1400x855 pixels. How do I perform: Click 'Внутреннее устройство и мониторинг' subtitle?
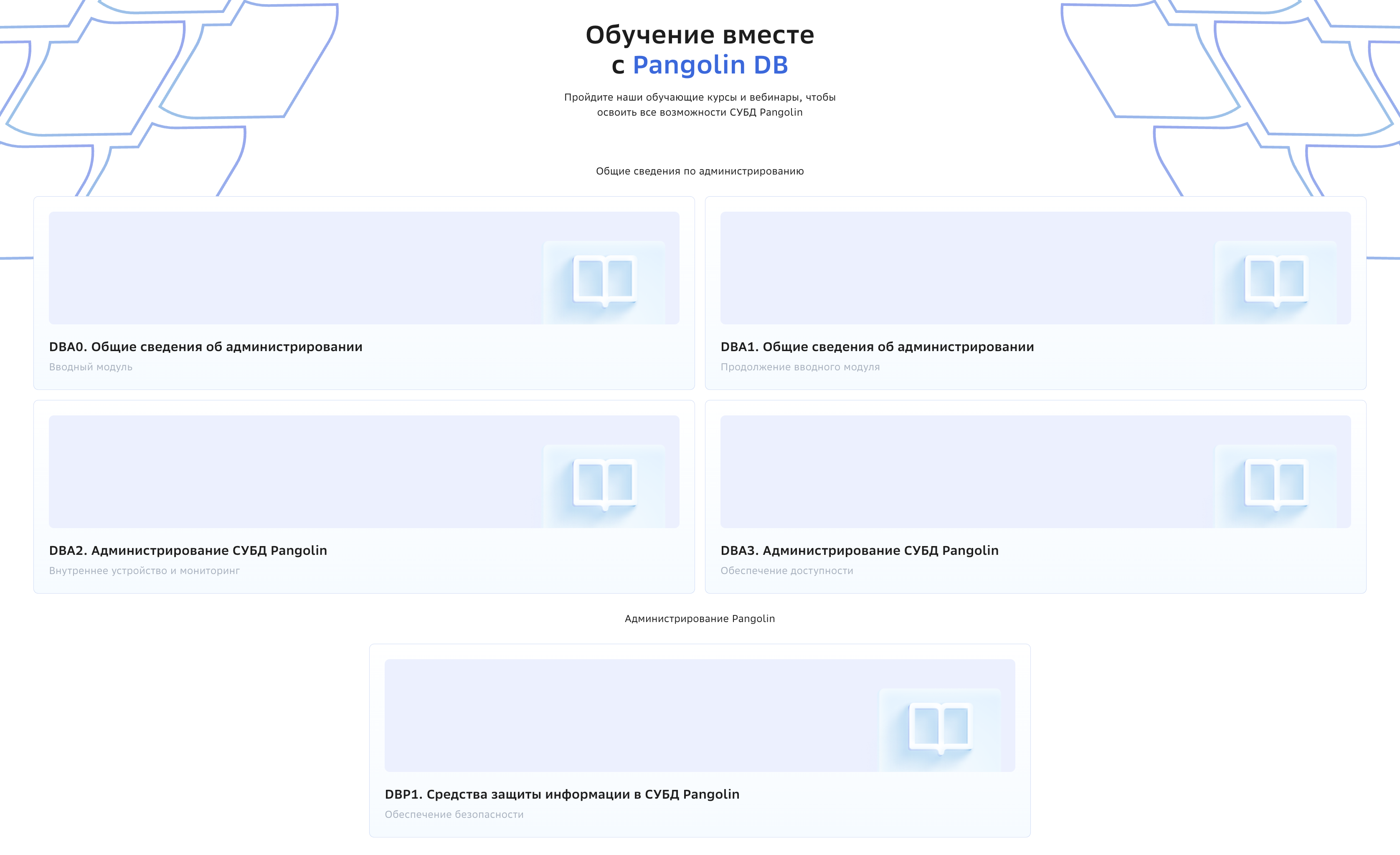pos(145,570)
